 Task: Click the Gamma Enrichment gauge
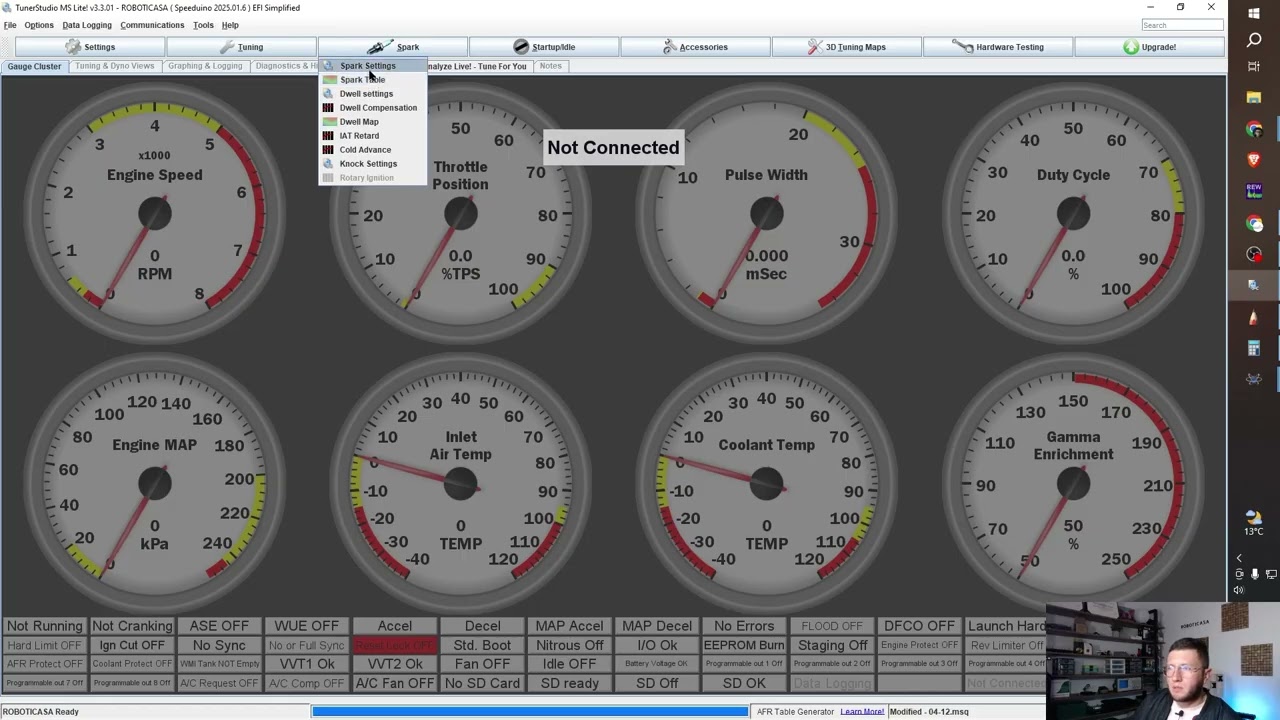[1073, 482]
